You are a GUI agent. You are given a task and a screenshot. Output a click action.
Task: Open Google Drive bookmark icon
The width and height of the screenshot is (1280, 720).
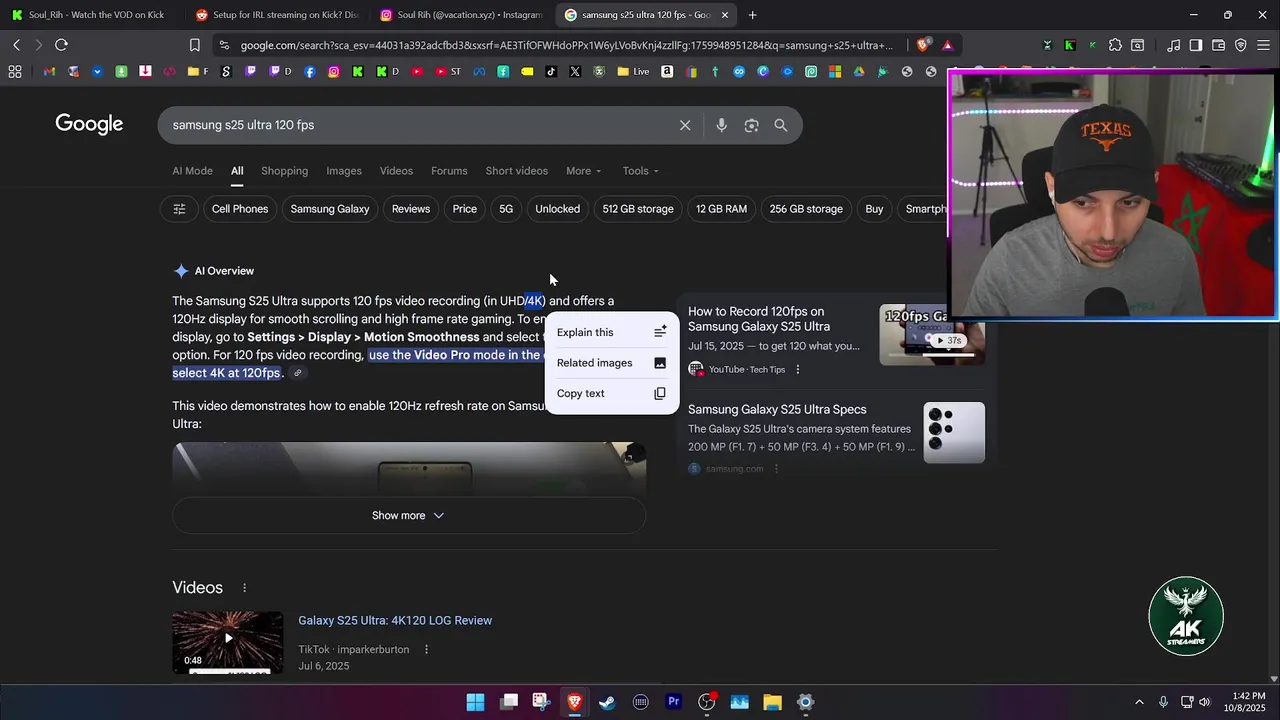(859, 72)
